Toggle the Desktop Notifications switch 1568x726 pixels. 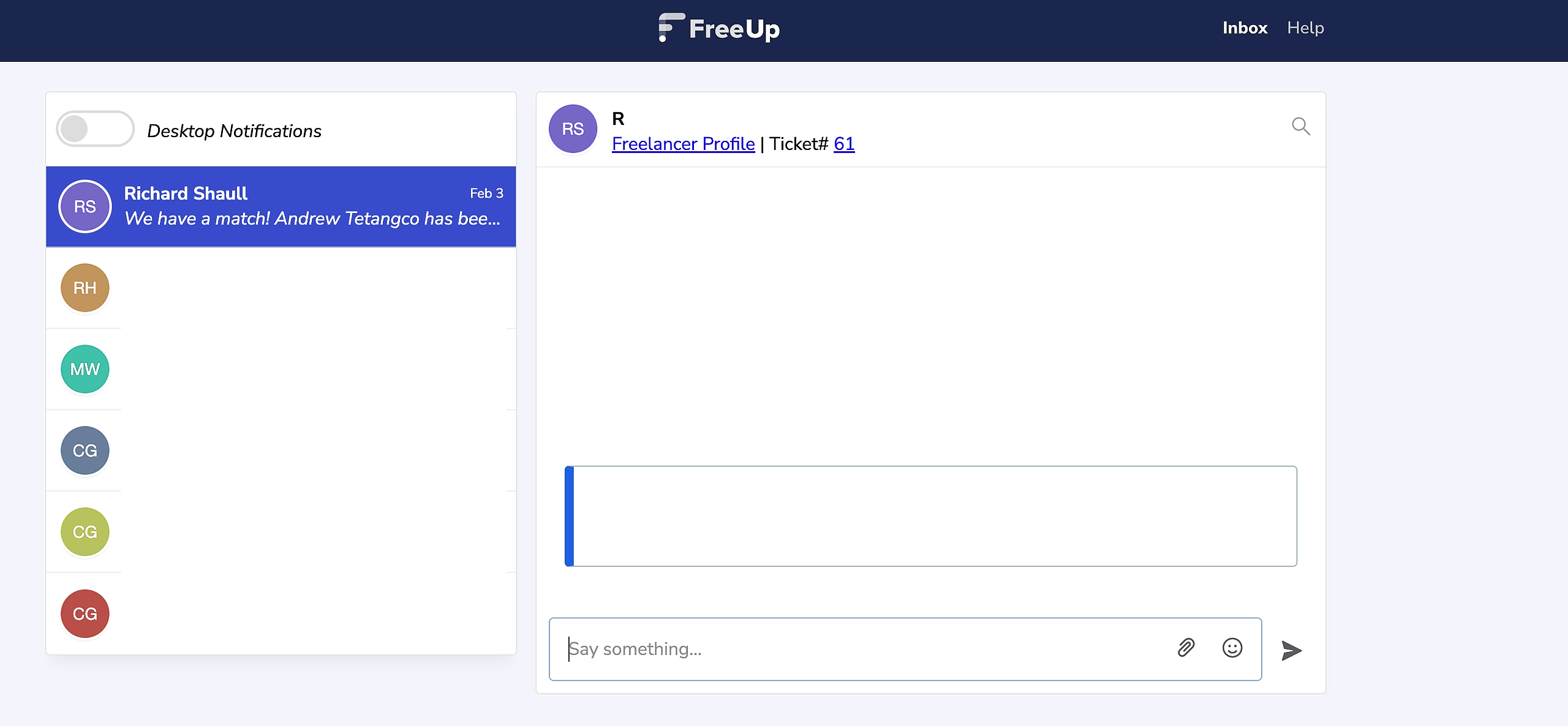(x=95, y=129)
